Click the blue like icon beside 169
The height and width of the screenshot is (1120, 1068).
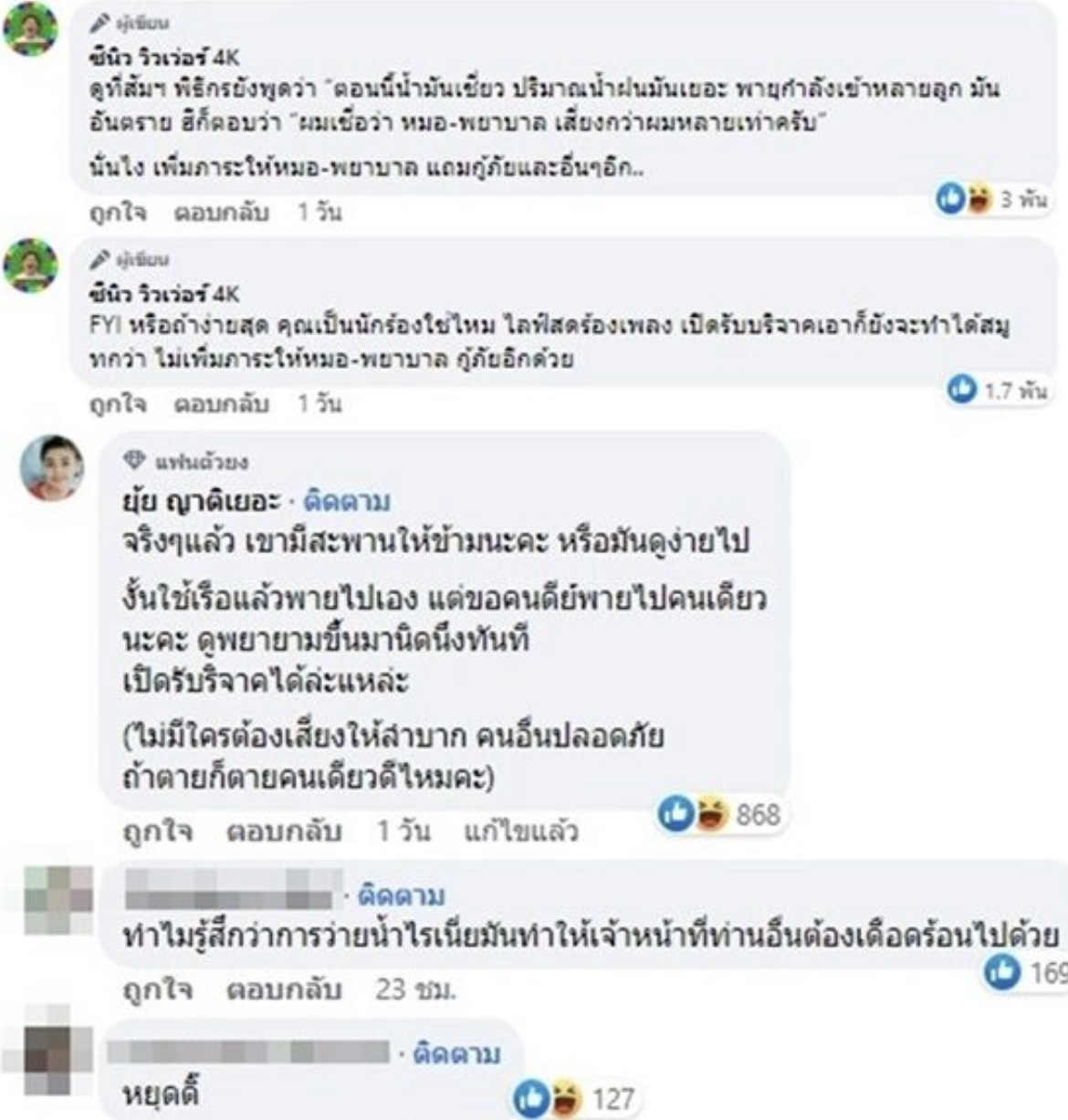[x=1001, y=972]
